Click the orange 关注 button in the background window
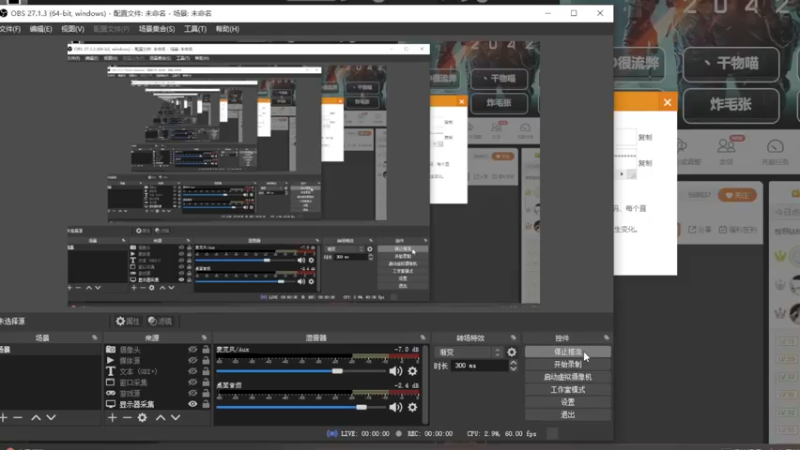The width and height of the screenshot is (800, 450). click(737, 195)
